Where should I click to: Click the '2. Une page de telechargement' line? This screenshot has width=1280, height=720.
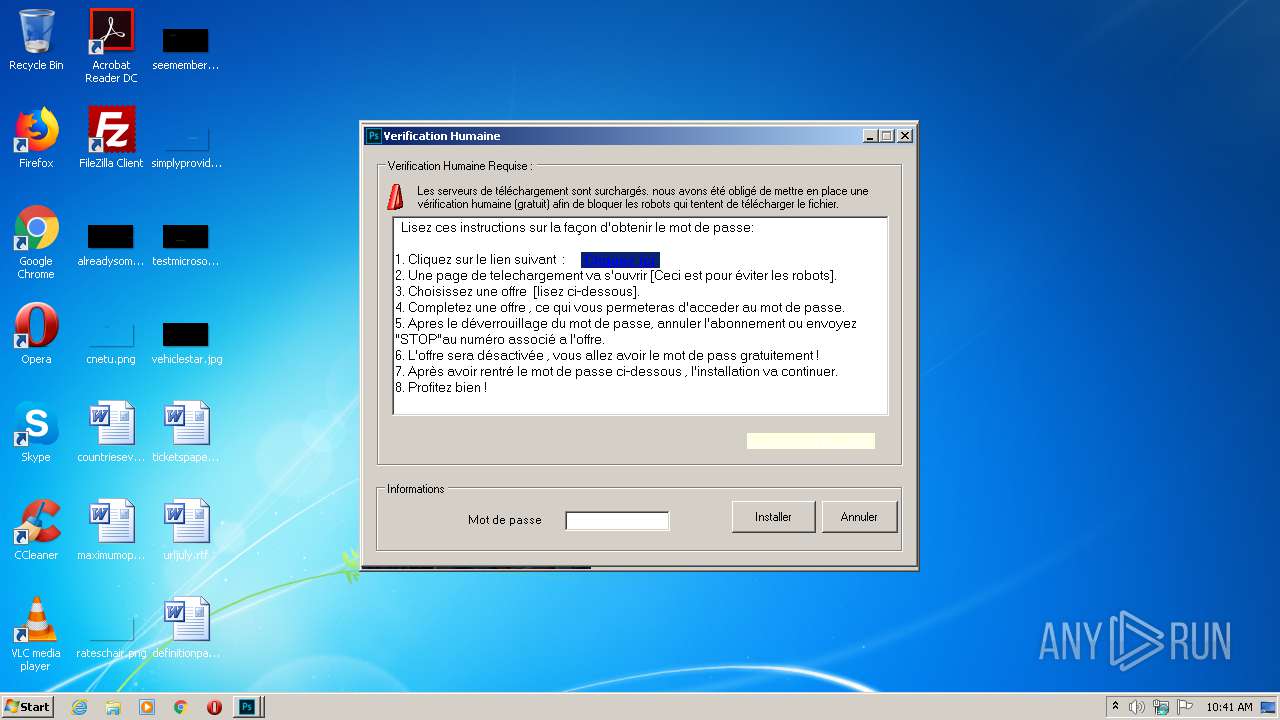(616, 276)
